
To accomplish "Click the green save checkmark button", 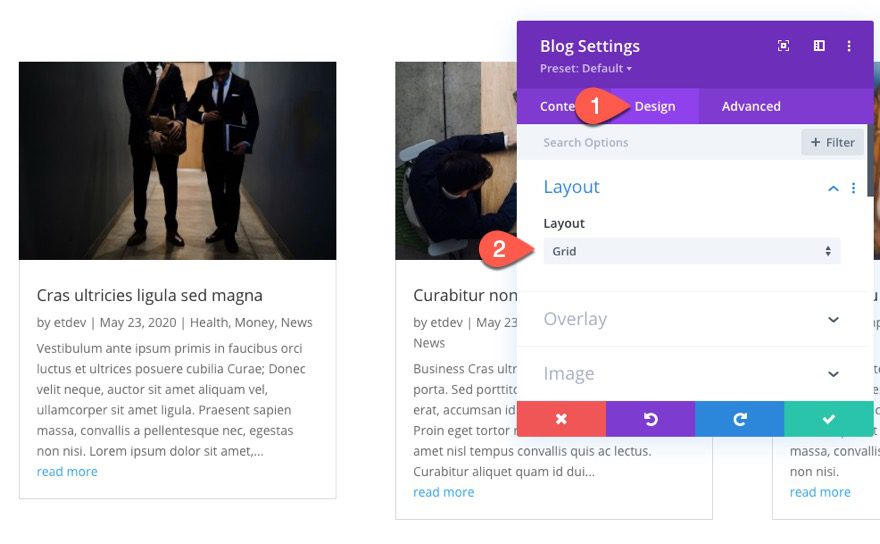I will point(829,419).
